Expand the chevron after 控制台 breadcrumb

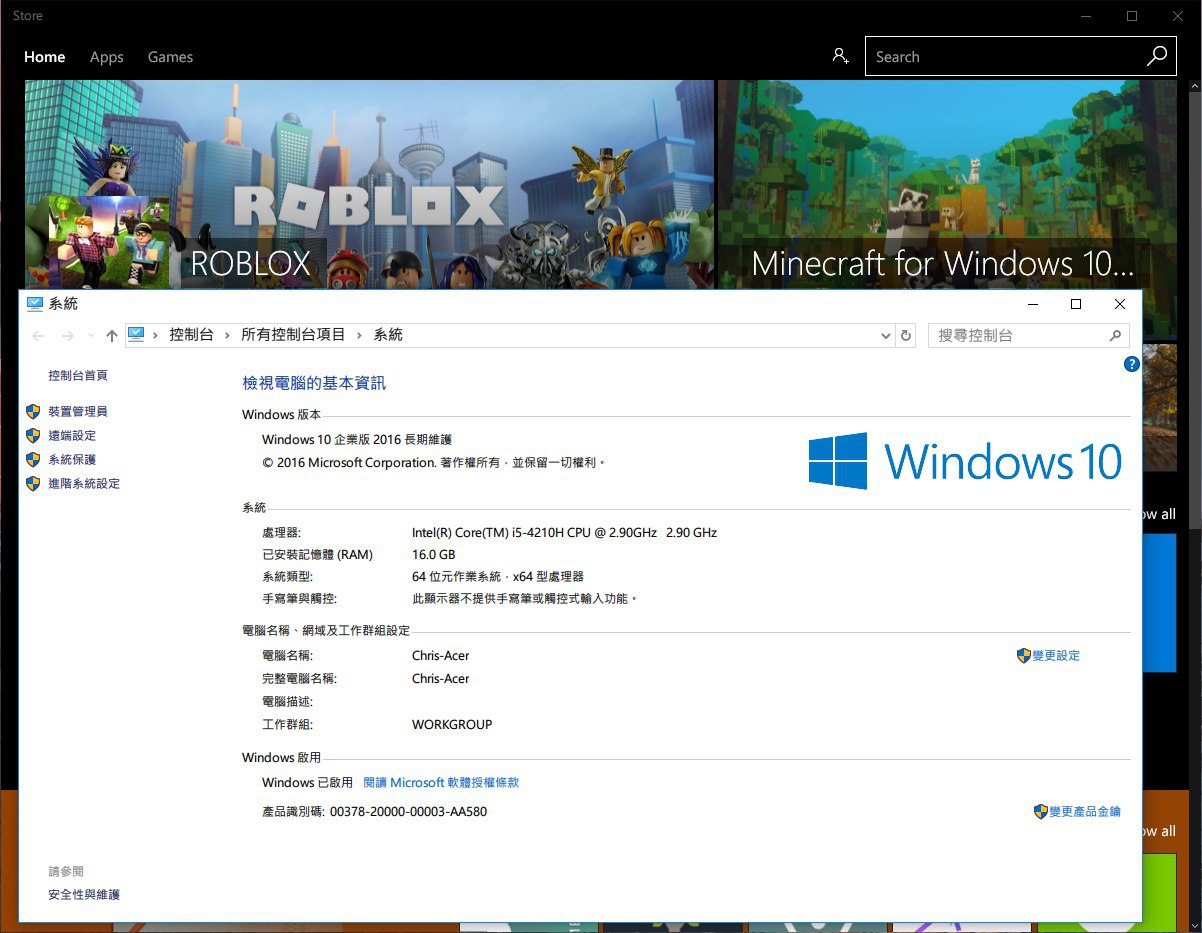[227, 335]
